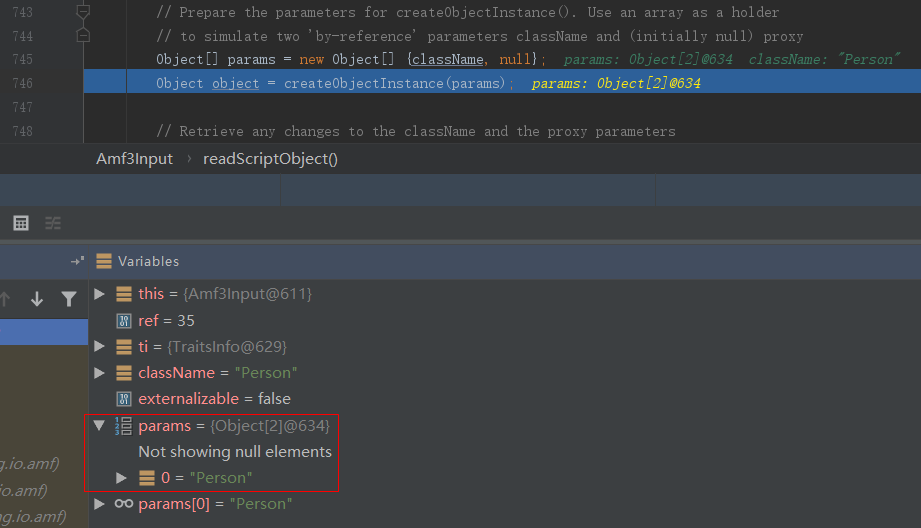Toggle code folding marker at line 743
The image size is (921, 528).
(x=84, y=12)
